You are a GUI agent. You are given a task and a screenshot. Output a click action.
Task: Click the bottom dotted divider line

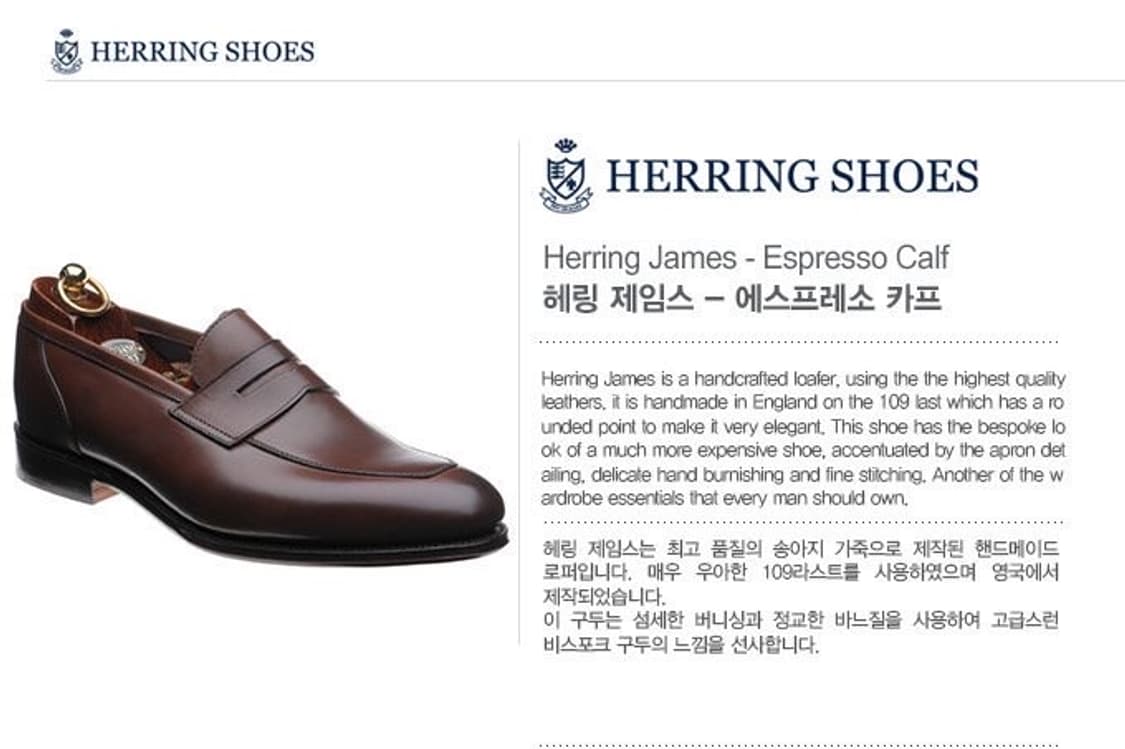coord(799,745)
